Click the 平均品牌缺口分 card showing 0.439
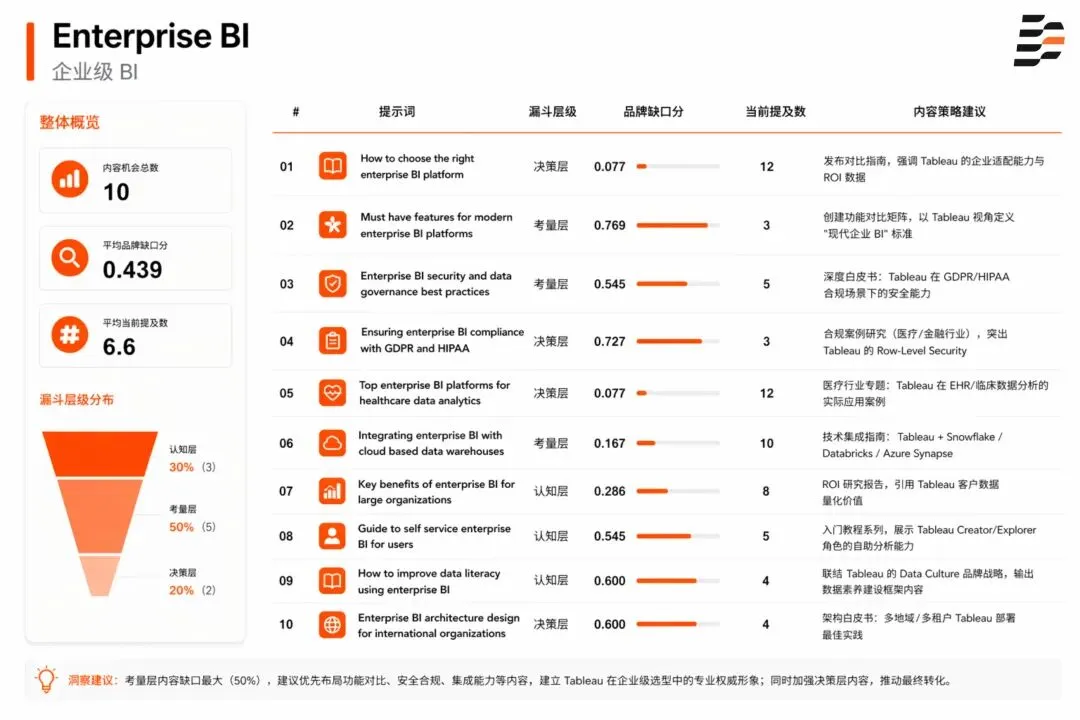 coord(135,258)
